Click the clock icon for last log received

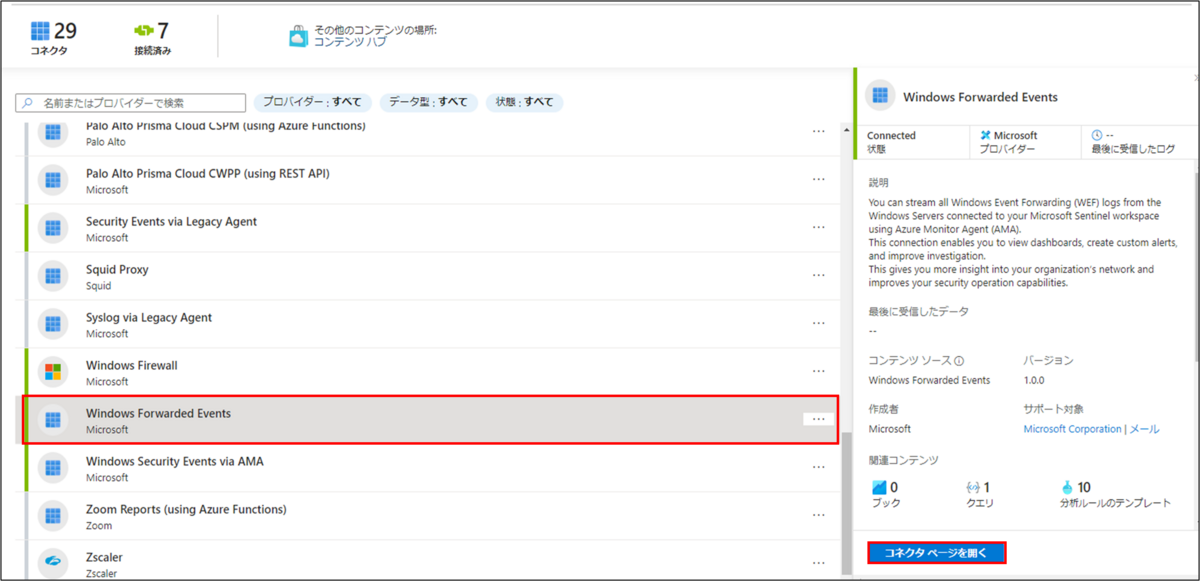[x=1097, y=135]
